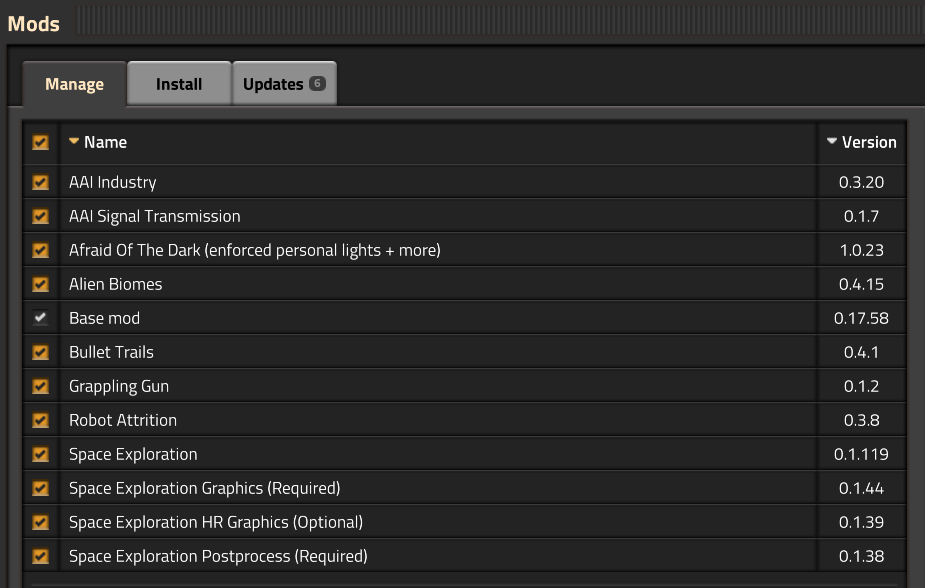The width and height of the screenshot is (925, 588).
Task: Select the Space Exploration mod row
Action: 464,454
